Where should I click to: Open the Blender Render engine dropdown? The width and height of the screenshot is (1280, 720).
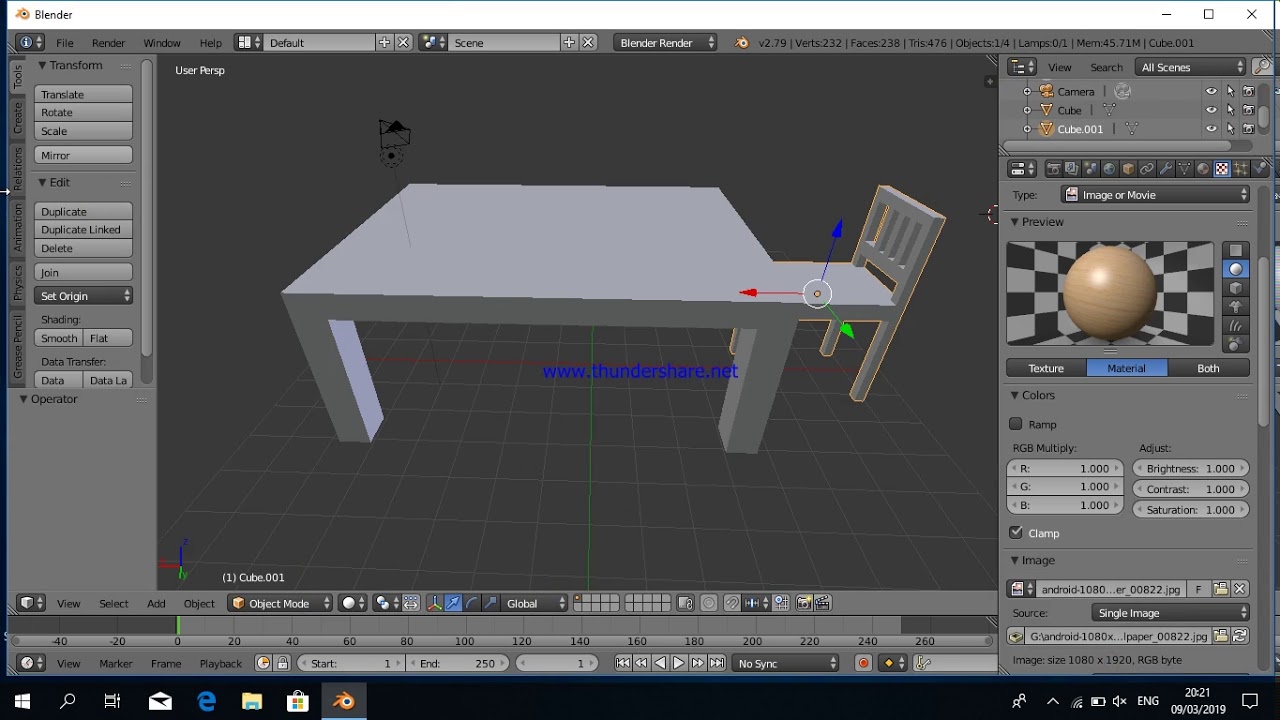pos(665,43)
